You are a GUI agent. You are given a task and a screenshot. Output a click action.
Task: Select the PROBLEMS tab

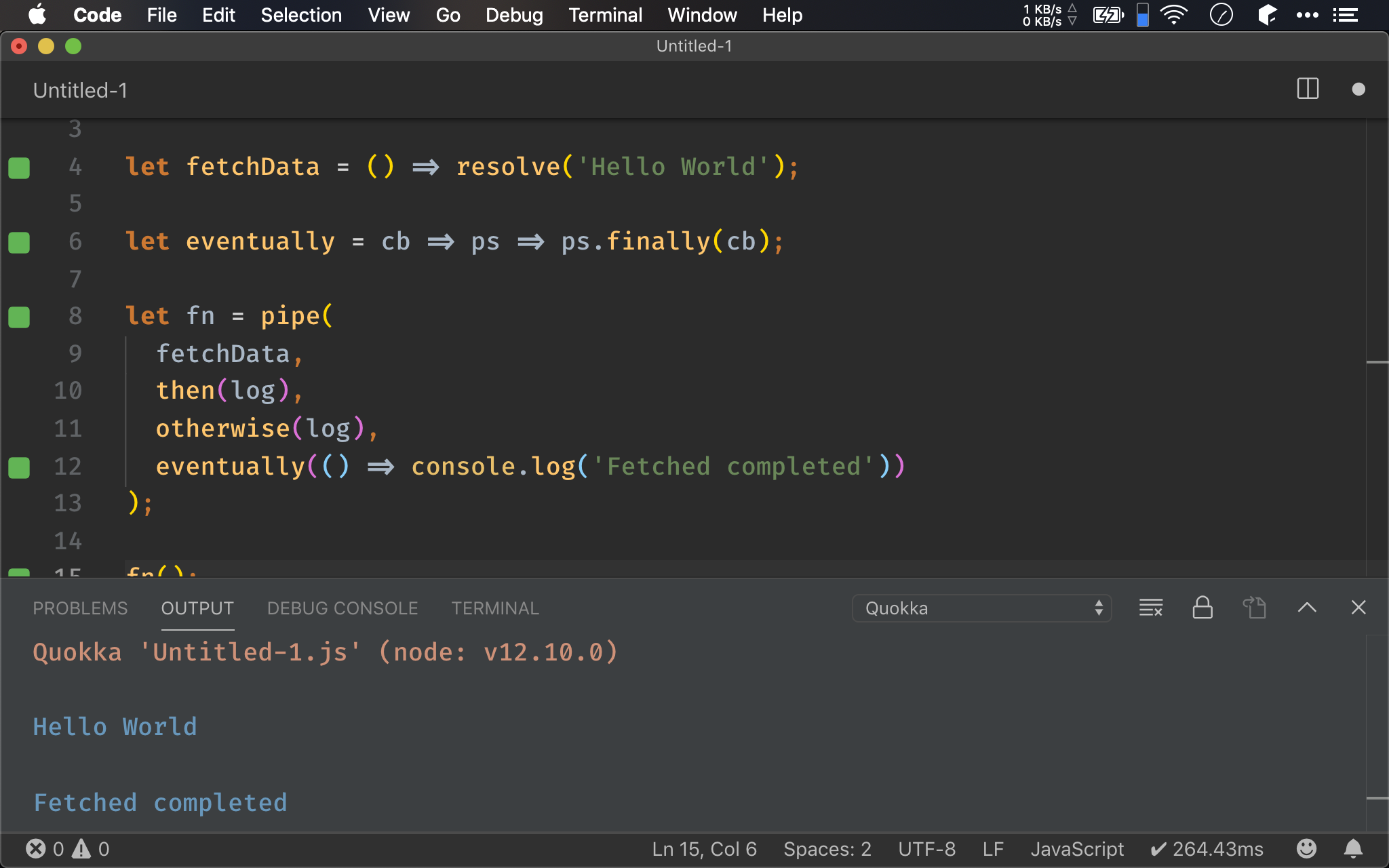(x=80, y=608)
